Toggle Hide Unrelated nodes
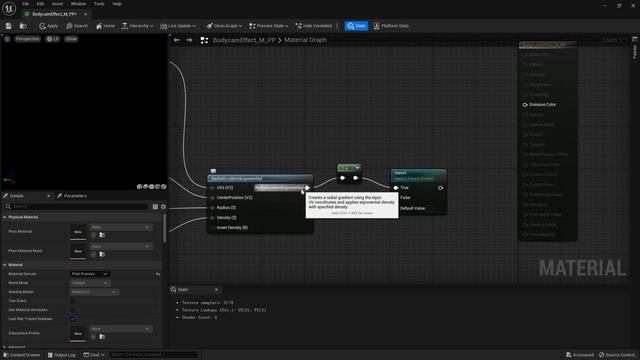 (313, 26)
